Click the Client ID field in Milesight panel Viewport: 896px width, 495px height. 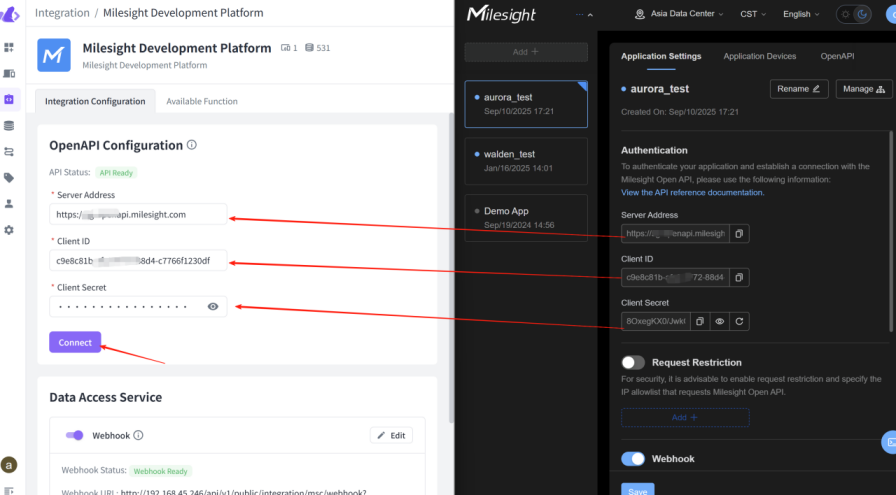click(675, 278)
